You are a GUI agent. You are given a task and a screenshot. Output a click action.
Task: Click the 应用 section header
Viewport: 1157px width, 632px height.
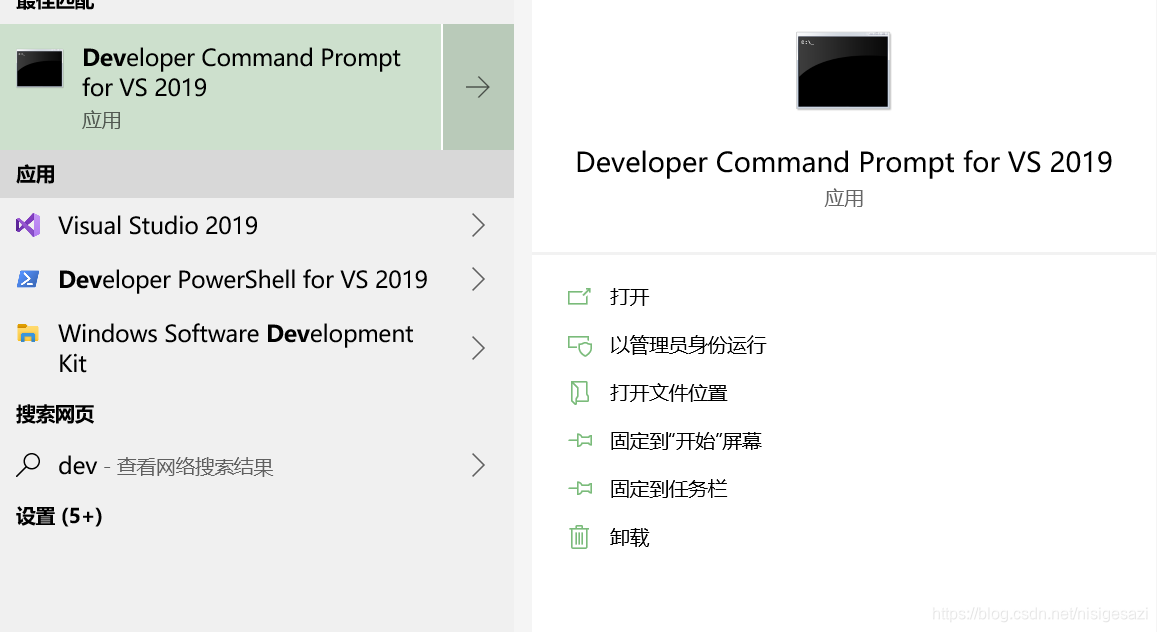coord(35,175)
